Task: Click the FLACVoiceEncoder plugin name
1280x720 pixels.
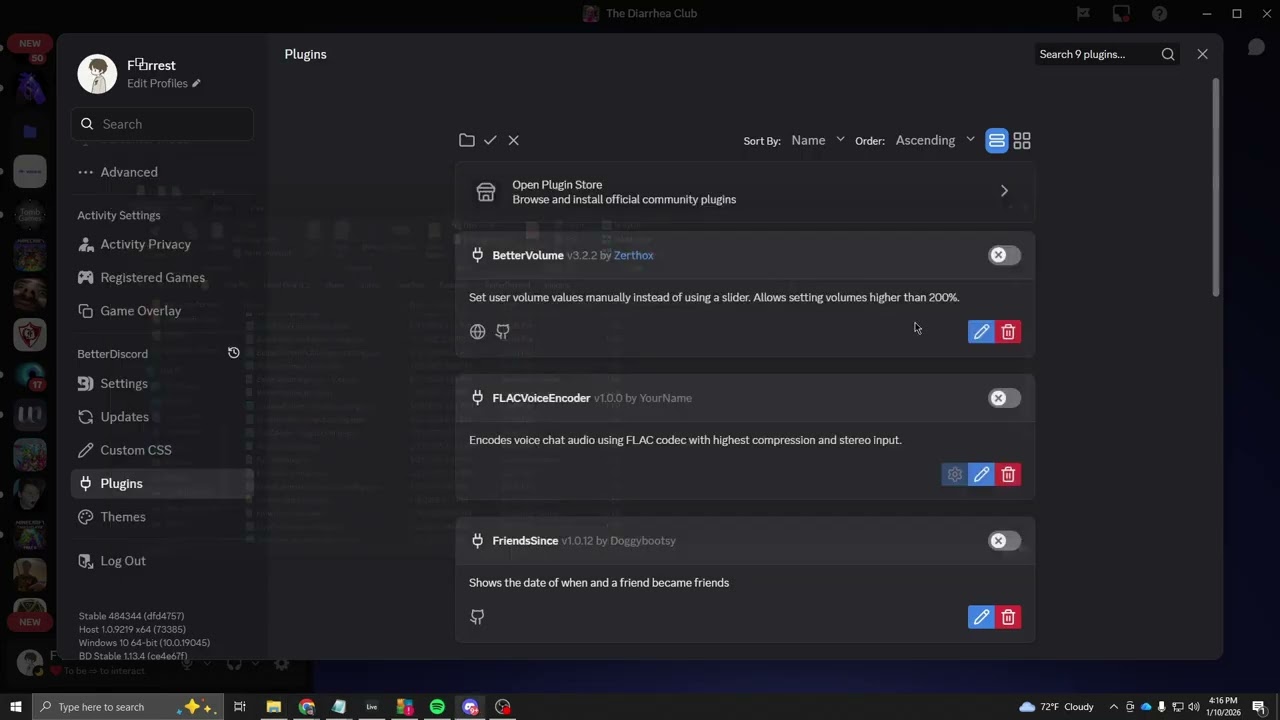Action: coord(541,398)
